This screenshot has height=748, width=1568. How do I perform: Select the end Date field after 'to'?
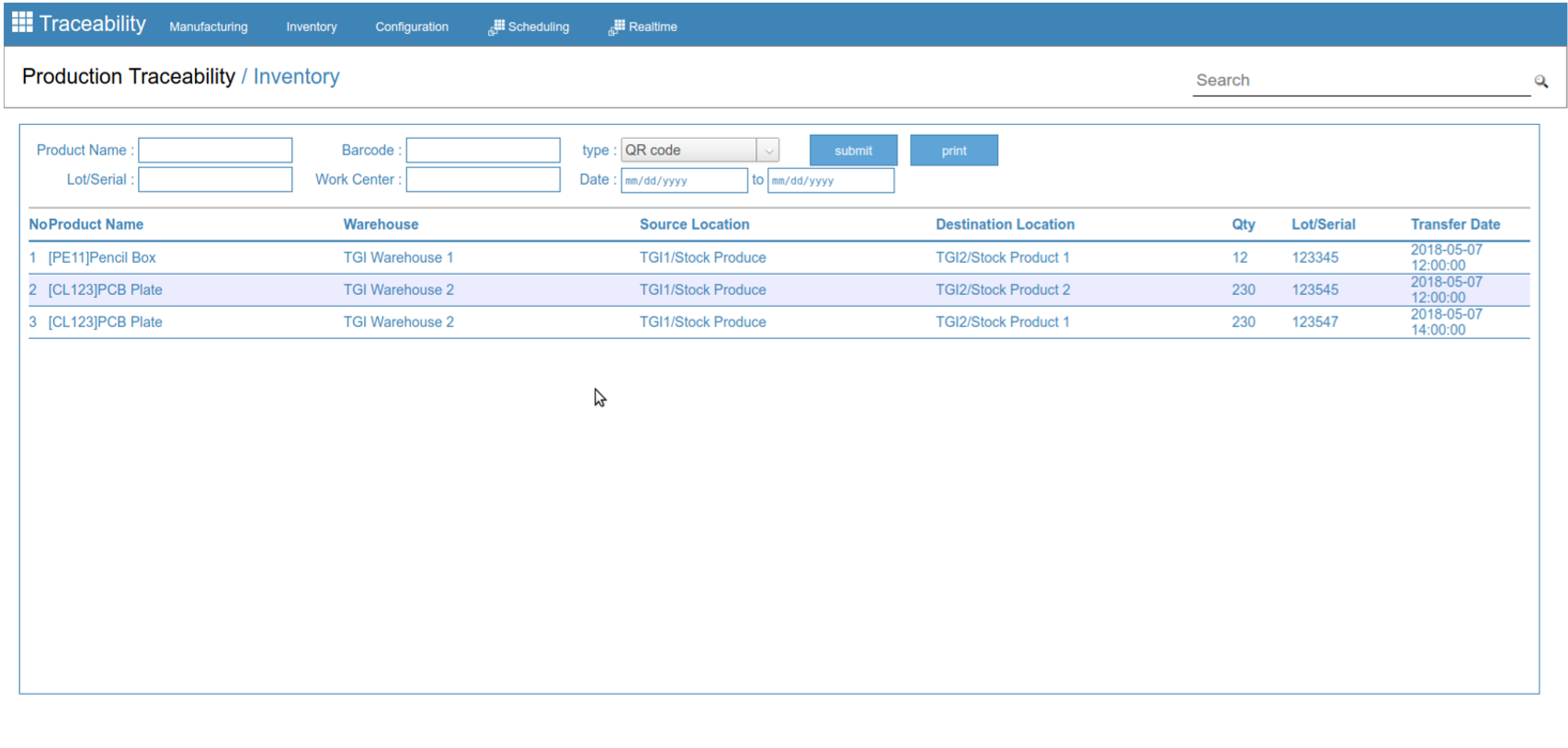[x=830, y=180]
